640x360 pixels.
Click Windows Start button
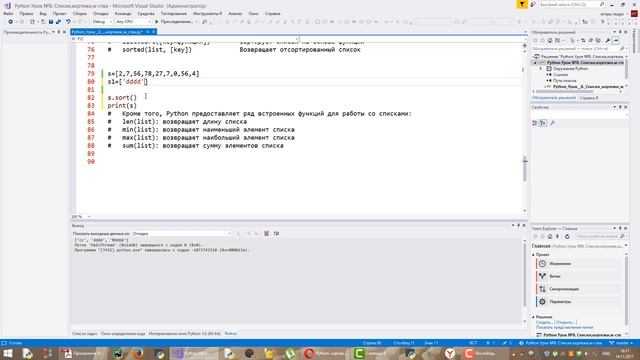pos(8,353)
